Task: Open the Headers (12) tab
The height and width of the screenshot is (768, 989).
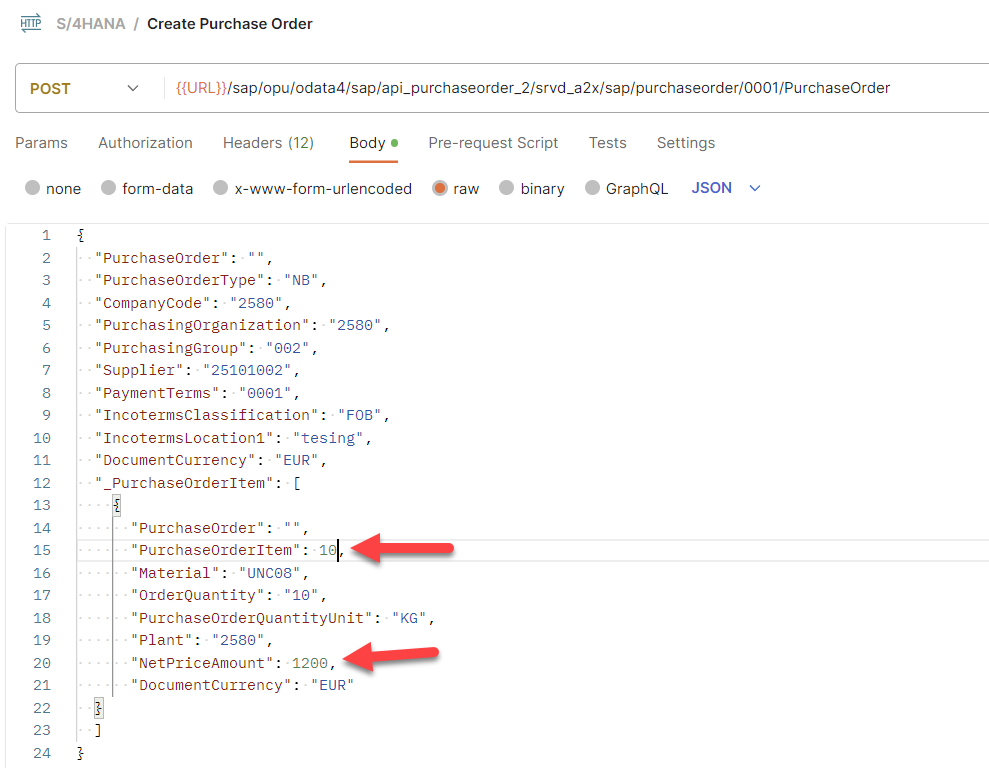Action: 268,143
